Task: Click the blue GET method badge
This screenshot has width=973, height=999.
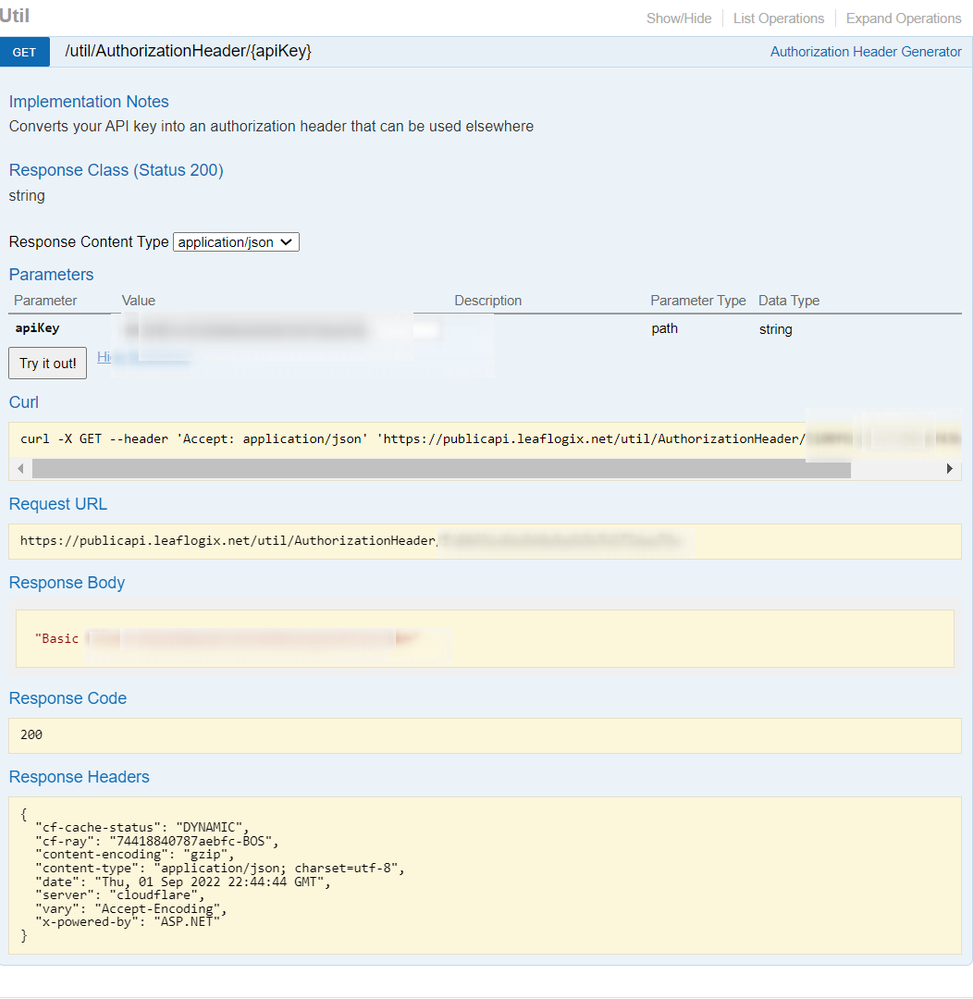Action: [24, 52]
